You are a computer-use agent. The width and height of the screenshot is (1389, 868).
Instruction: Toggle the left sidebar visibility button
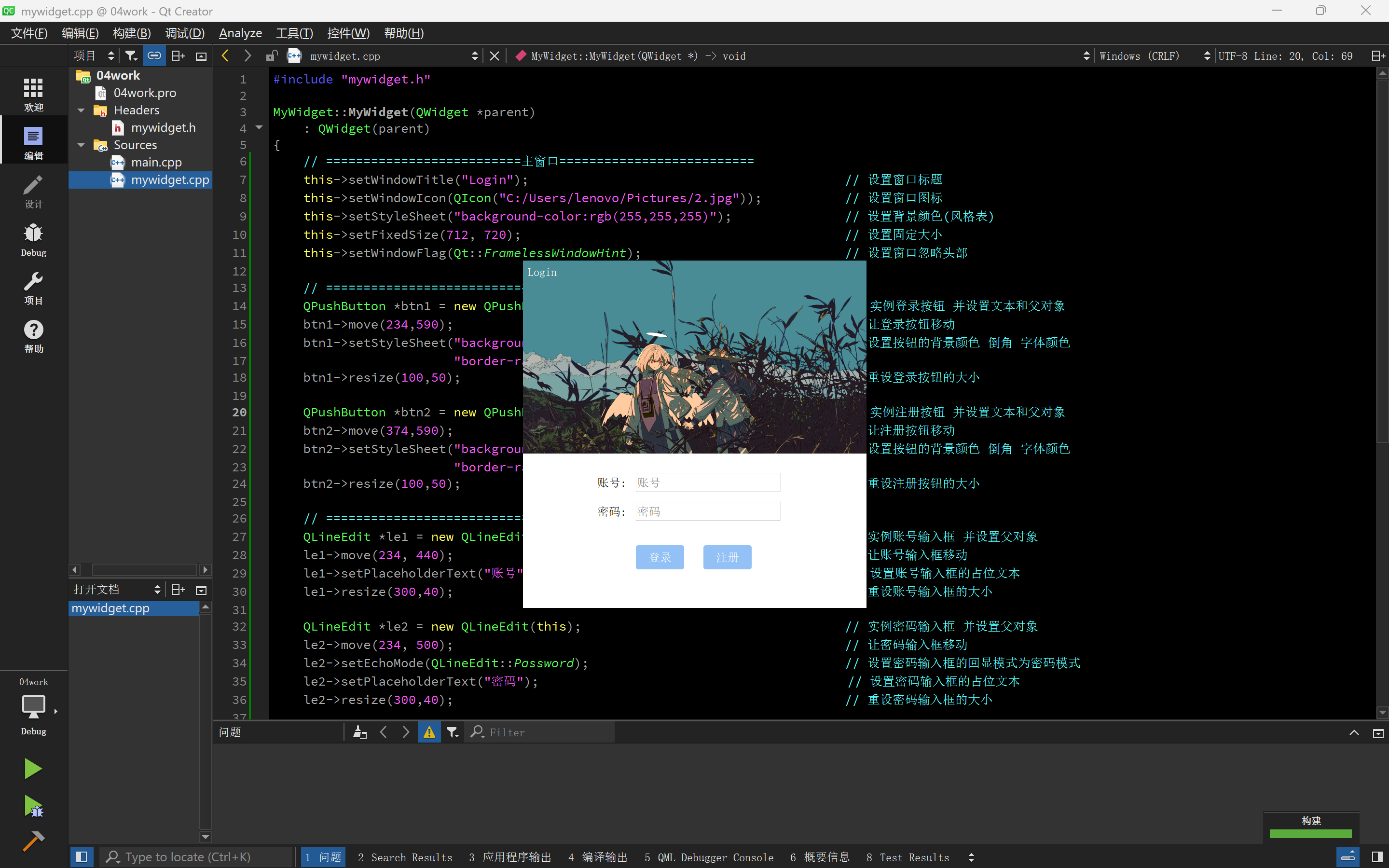[x=82, y=857]
